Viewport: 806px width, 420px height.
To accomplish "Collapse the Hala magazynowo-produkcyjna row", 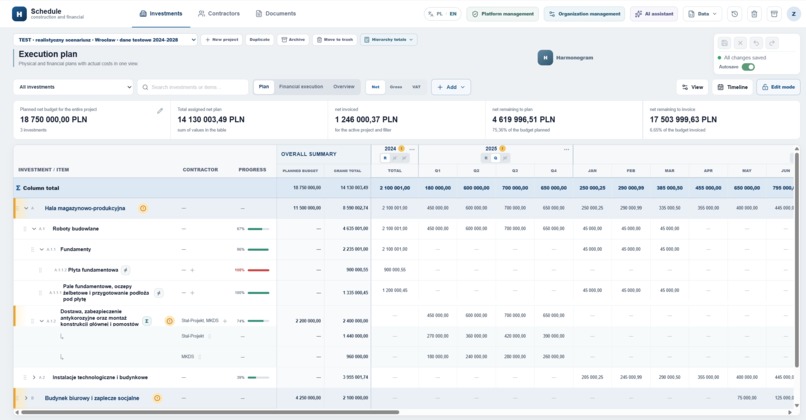I will point(26,208).
